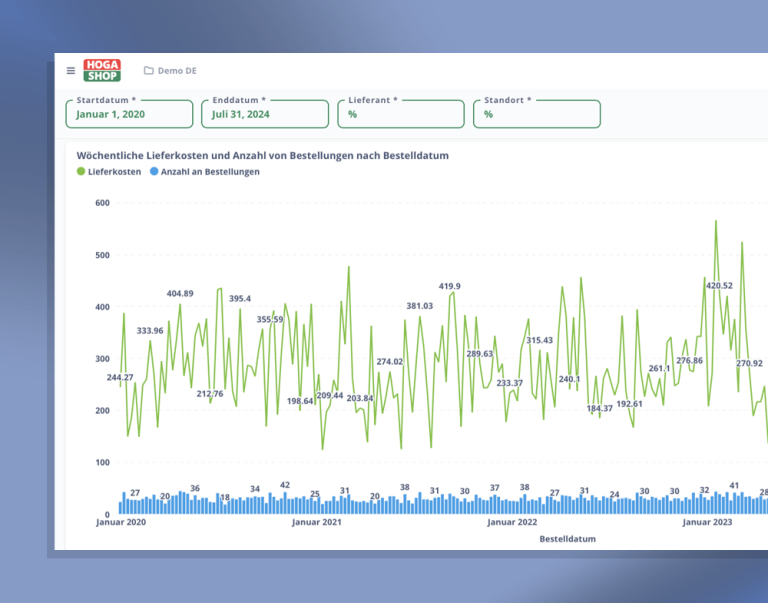Click the bar labeled 41
This screenshot has height=603, width=768.
point(734,496)
